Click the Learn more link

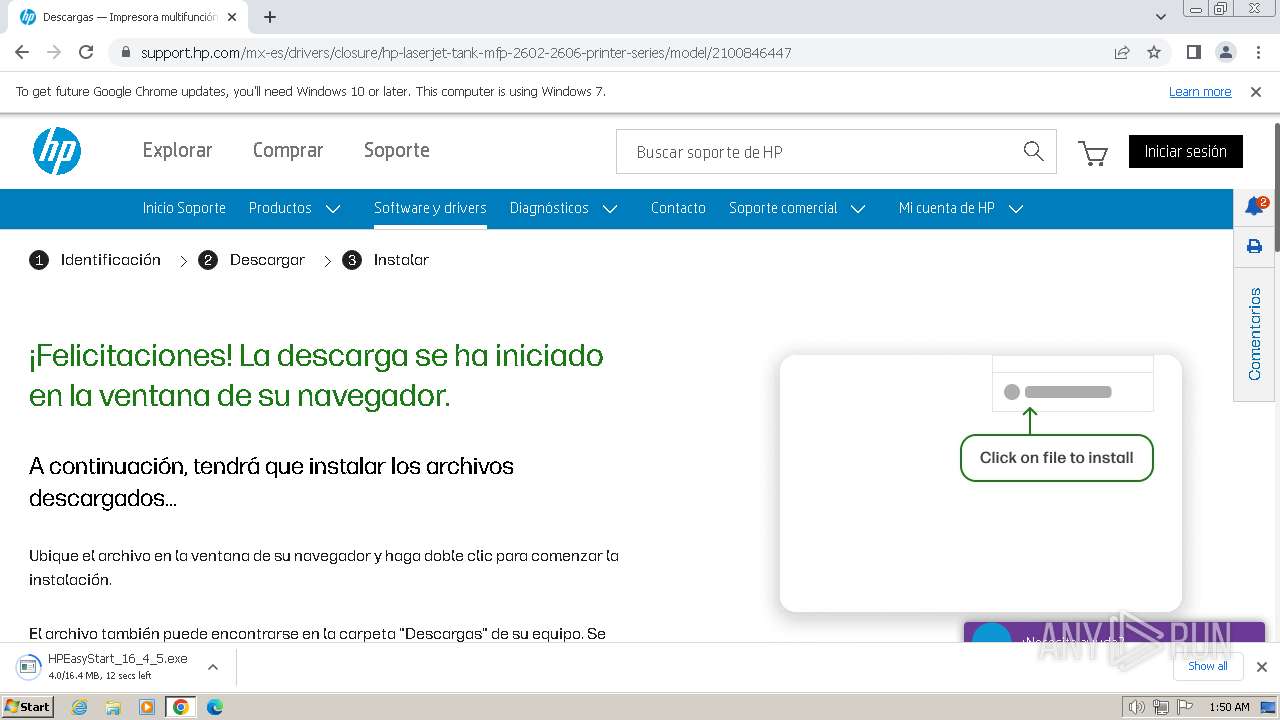tap(1200, 92)
